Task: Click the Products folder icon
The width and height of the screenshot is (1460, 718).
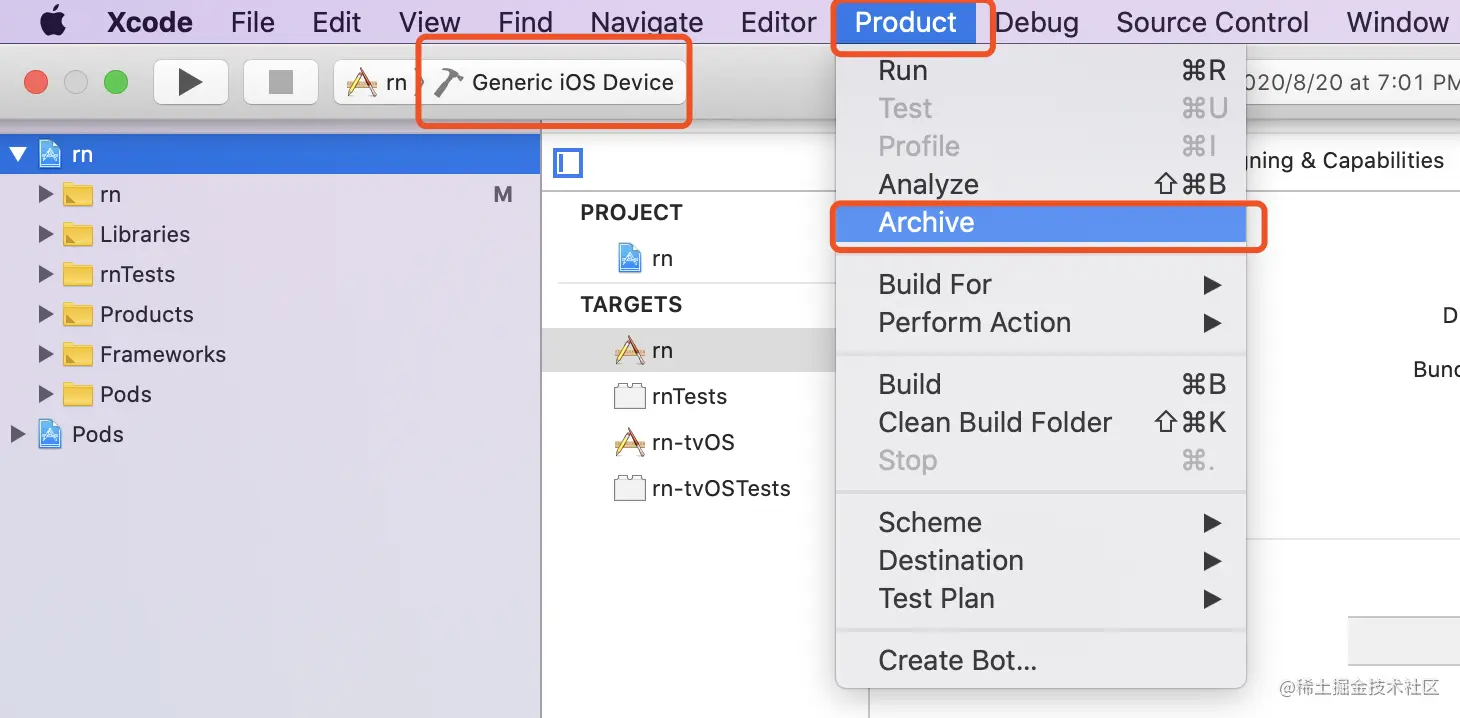Action: [77, 315]
